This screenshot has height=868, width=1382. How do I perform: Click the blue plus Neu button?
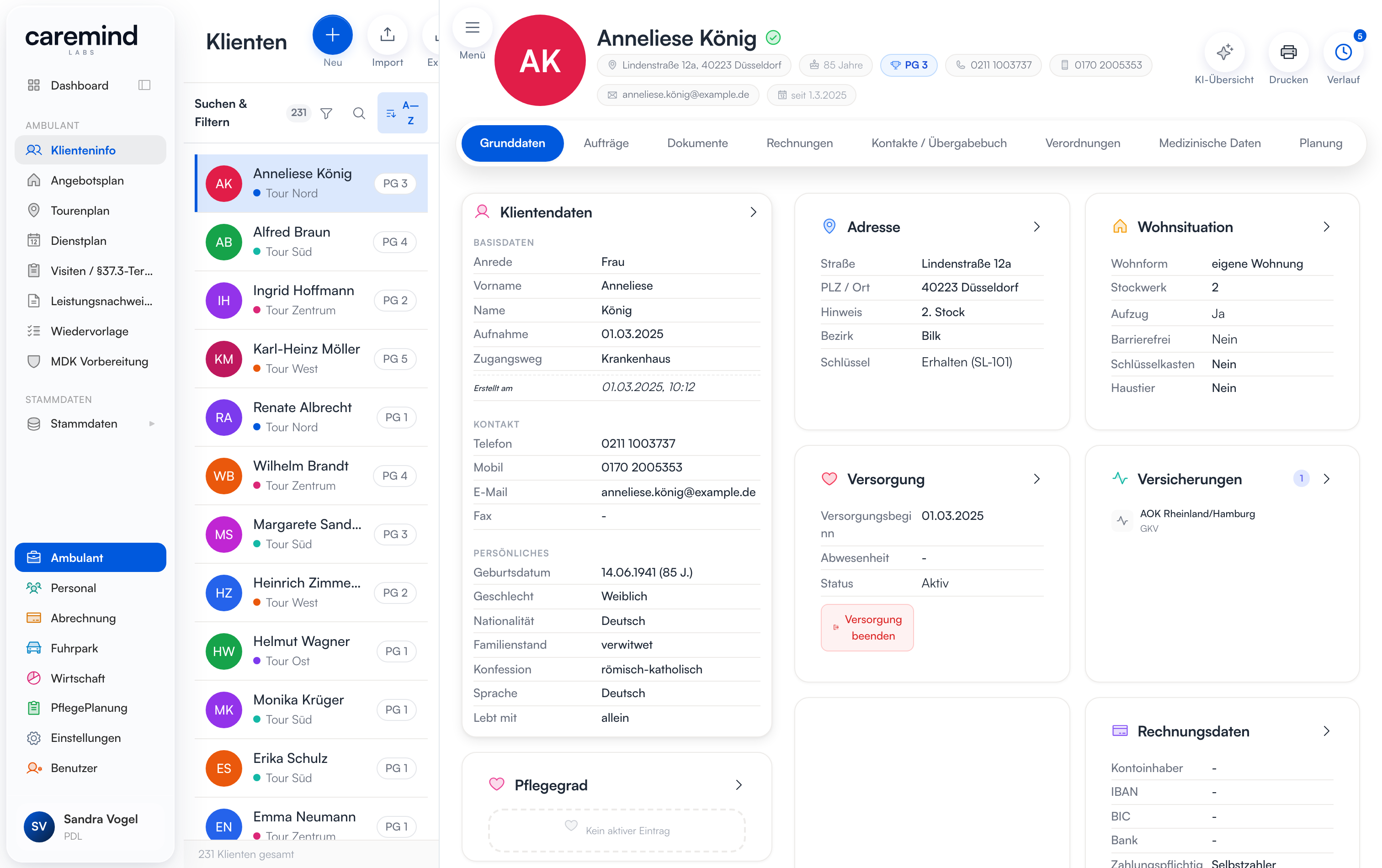tap(332, 35)
